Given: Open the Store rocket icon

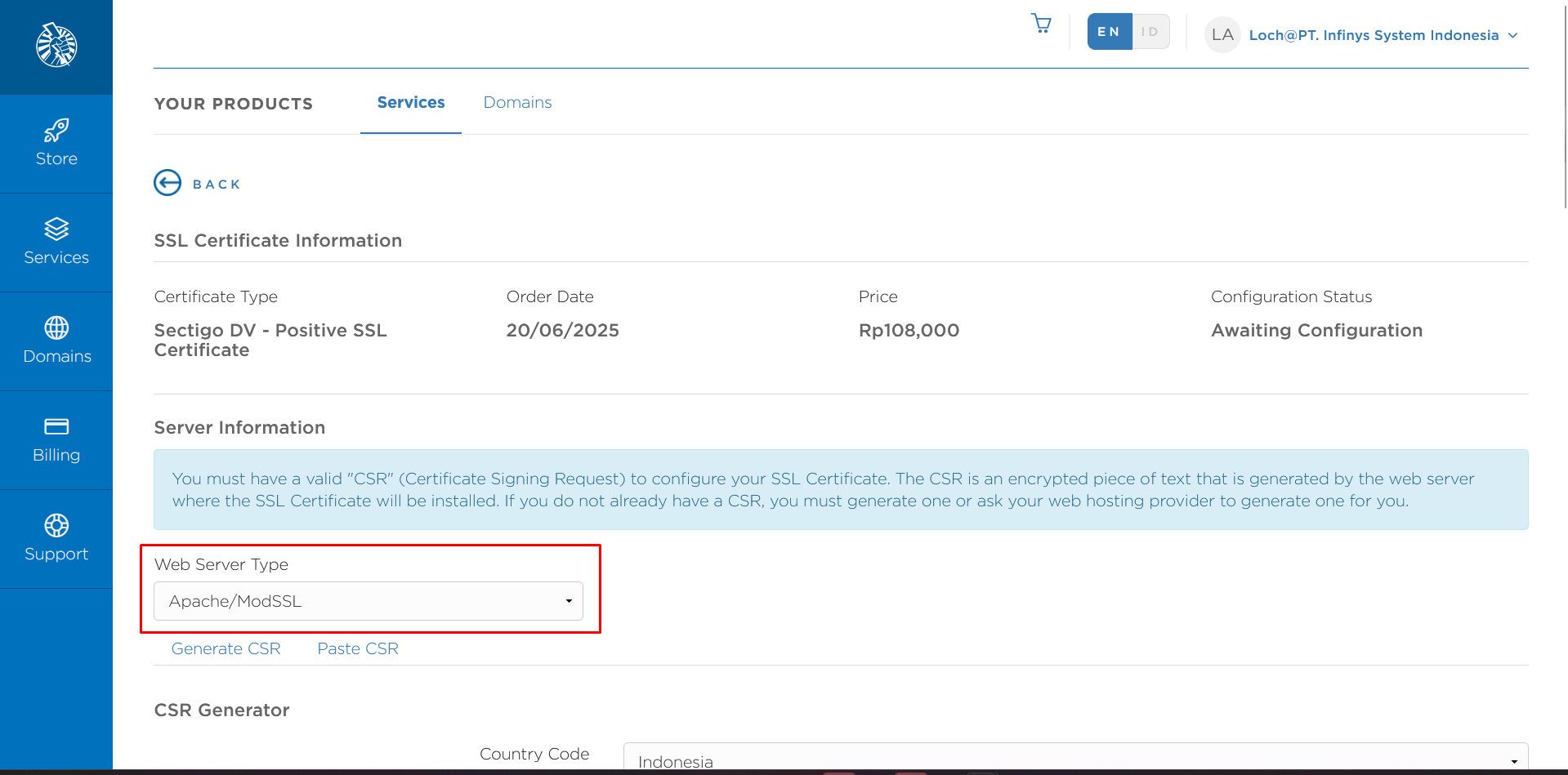Looking at the screenshot, I should pyautogui.click(x=56, y=131).
